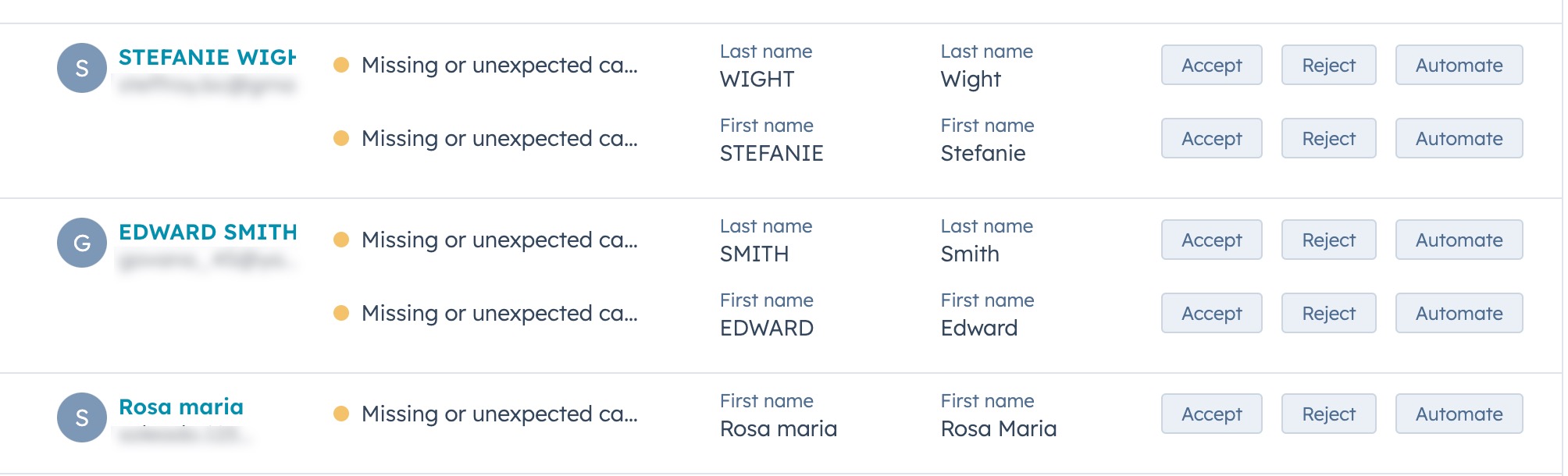Click the Rosa maria issue description text
The height and width of the screenshot is (476, 1568).
tap(499, 414)
